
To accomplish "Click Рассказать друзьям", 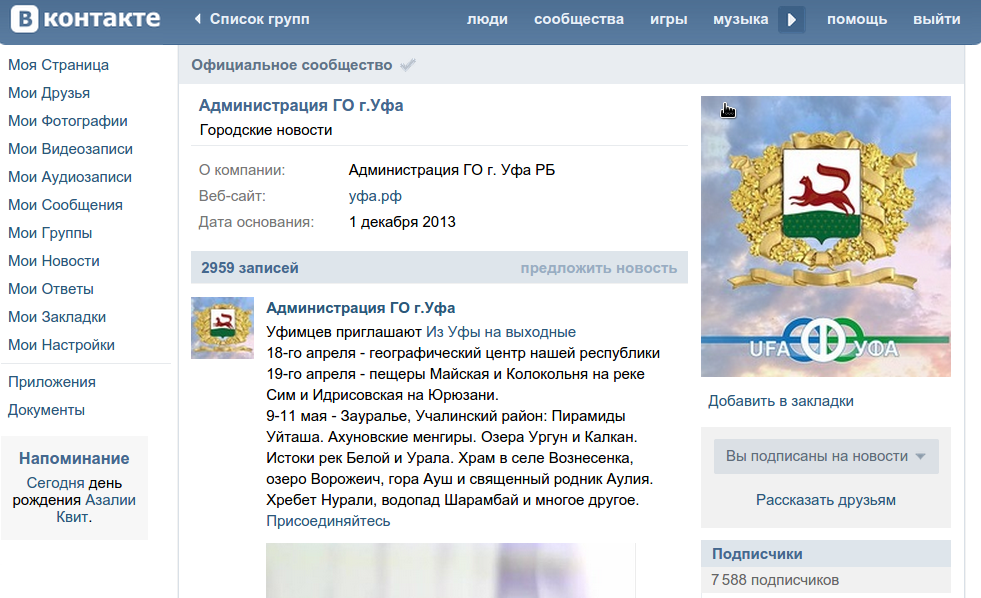I will pos(826,500).
